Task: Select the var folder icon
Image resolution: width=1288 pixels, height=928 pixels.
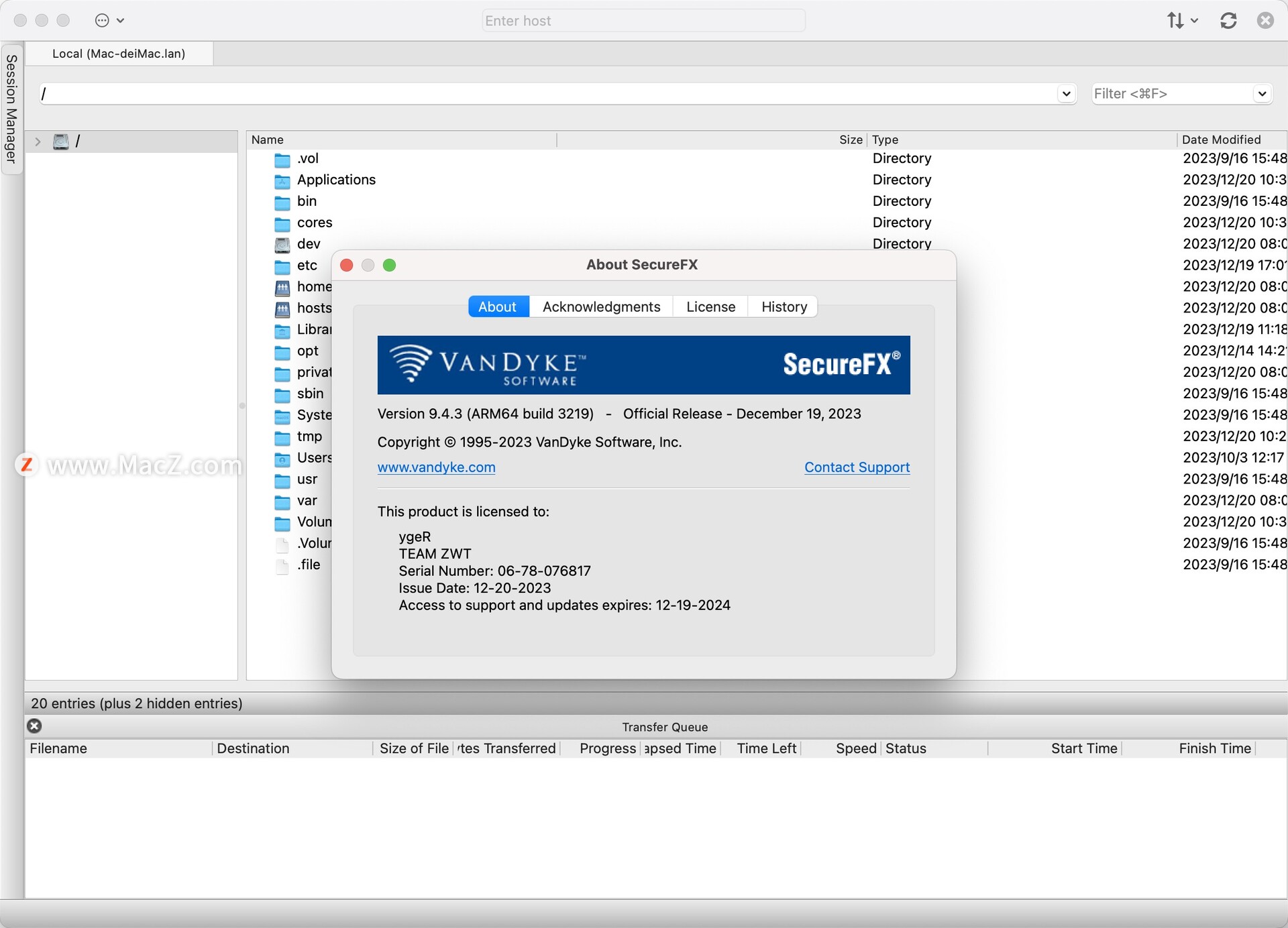Action: 282,502
